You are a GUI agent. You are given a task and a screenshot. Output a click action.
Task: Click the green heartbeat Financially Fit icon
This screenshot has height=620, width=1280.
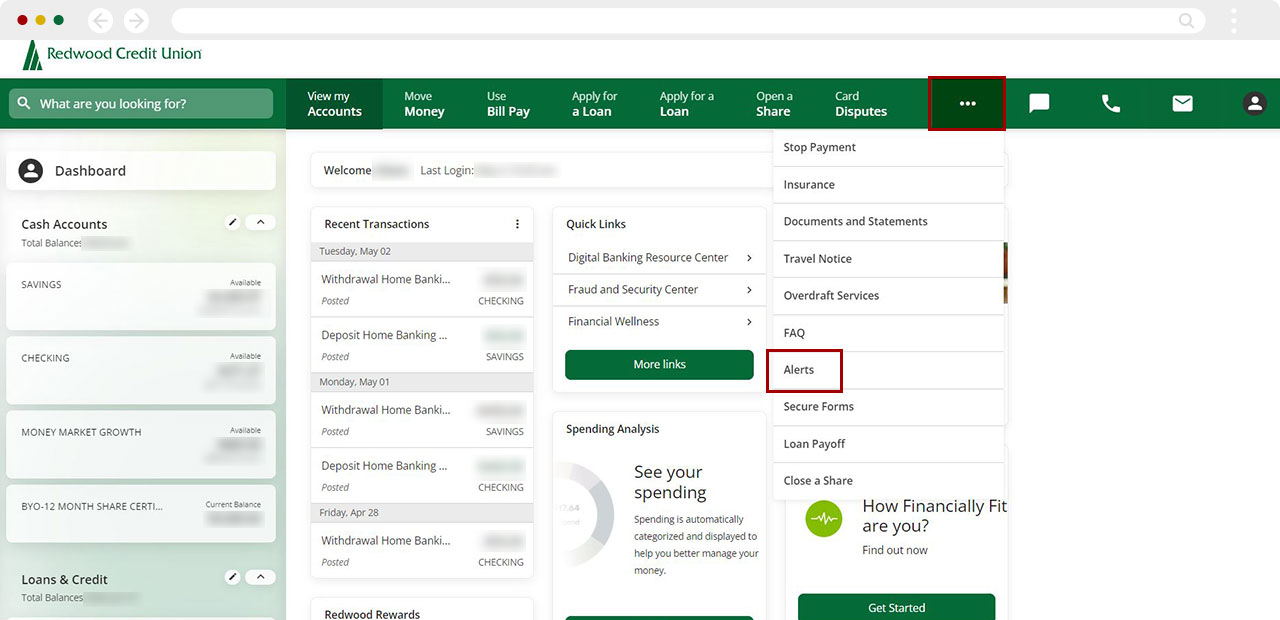(824, 519)
